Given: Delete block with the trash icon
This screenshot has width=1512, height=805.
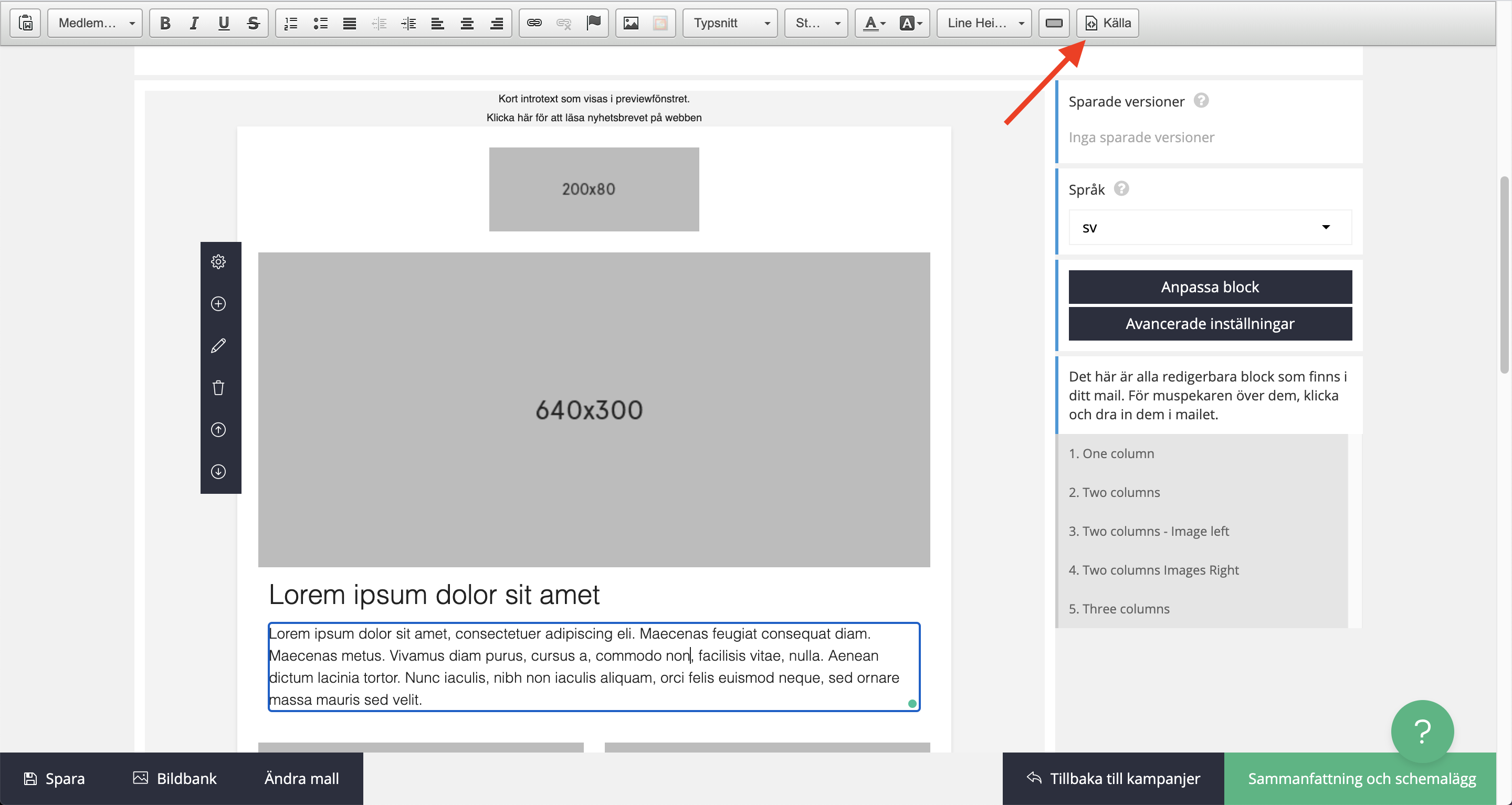Looking at the screenshot, I should (218, 388).
